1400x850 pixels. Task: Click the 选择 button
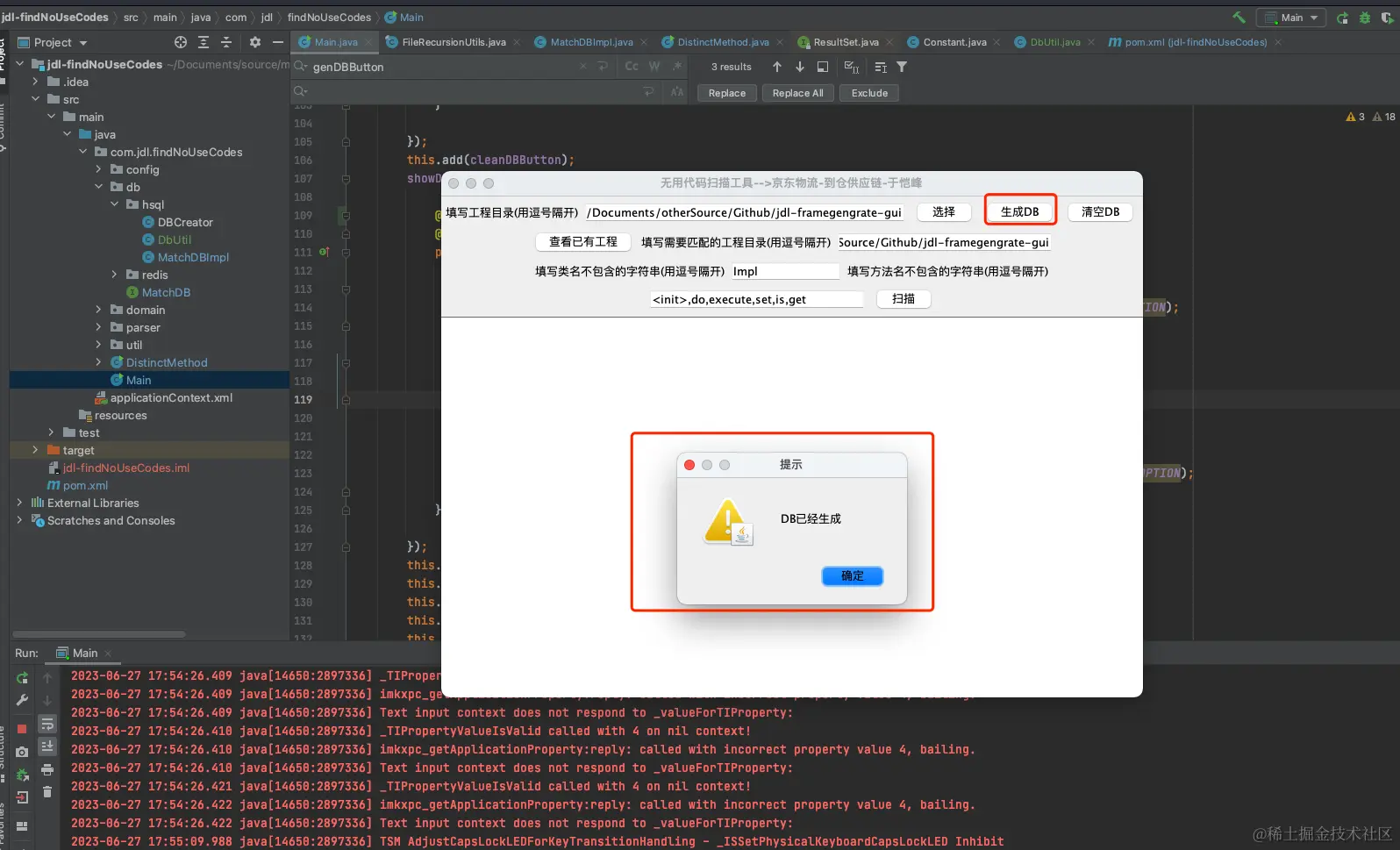(x=944, y=211)
